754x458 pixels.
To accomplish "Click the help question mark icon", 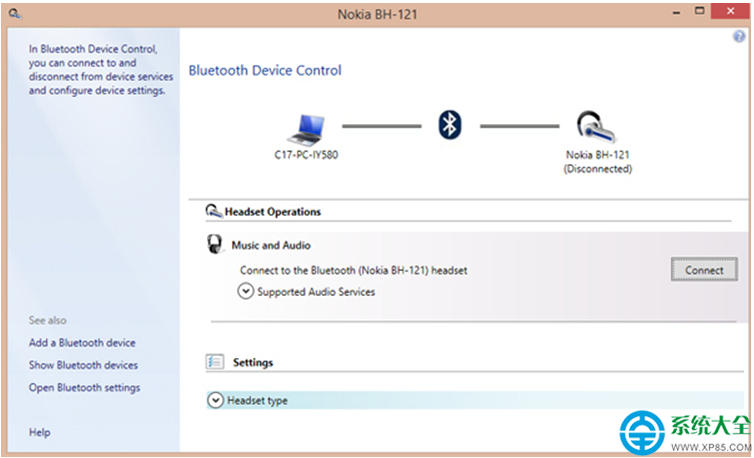I will (739, 36).
